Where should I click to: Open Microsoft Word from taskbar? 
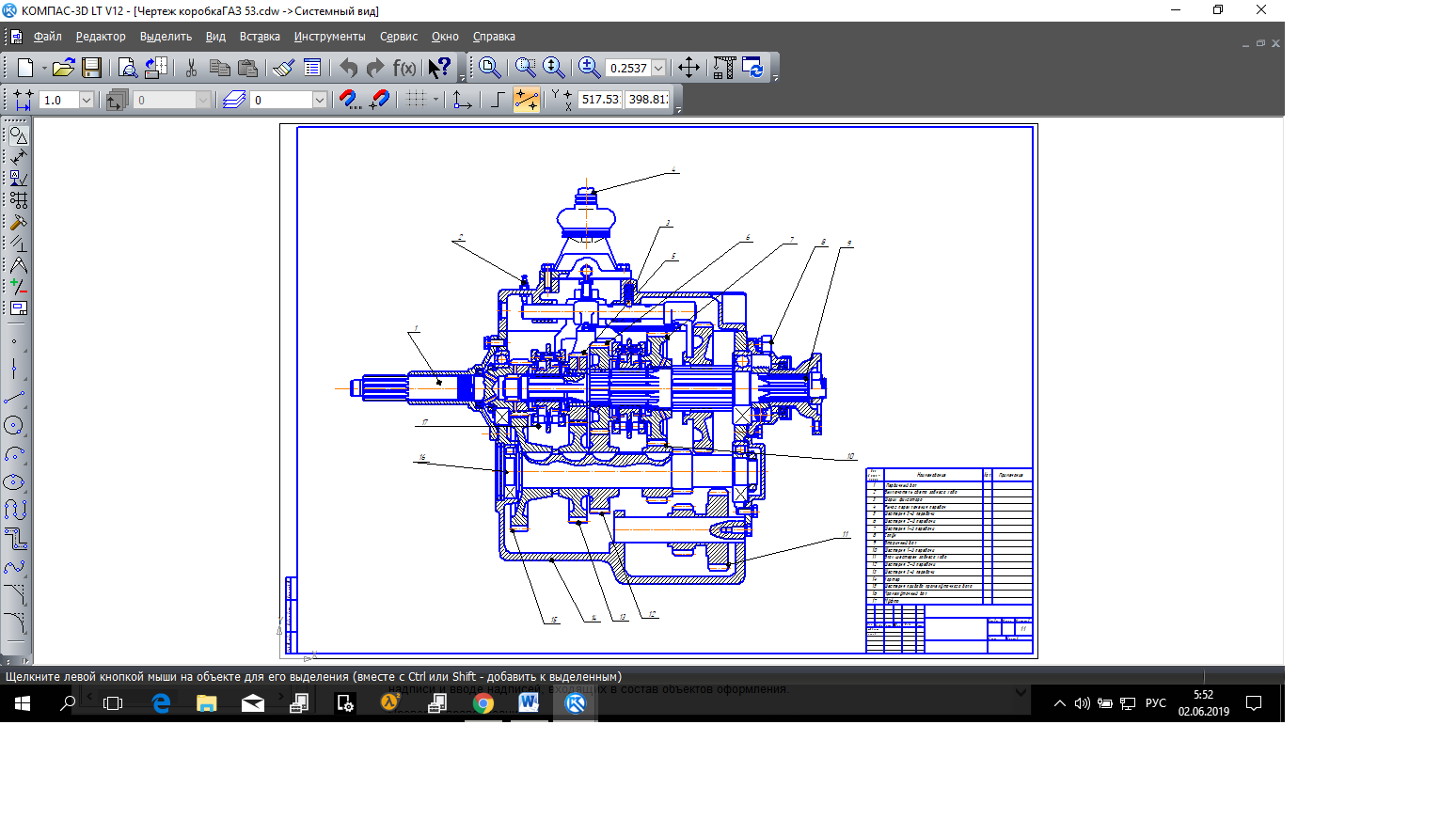(529, 703)
